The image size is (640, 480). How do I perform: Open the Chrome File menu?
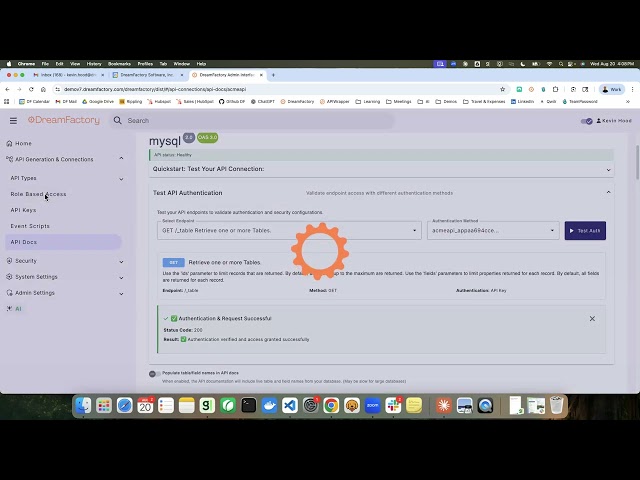pyautogui.click(x=45, y=64)
